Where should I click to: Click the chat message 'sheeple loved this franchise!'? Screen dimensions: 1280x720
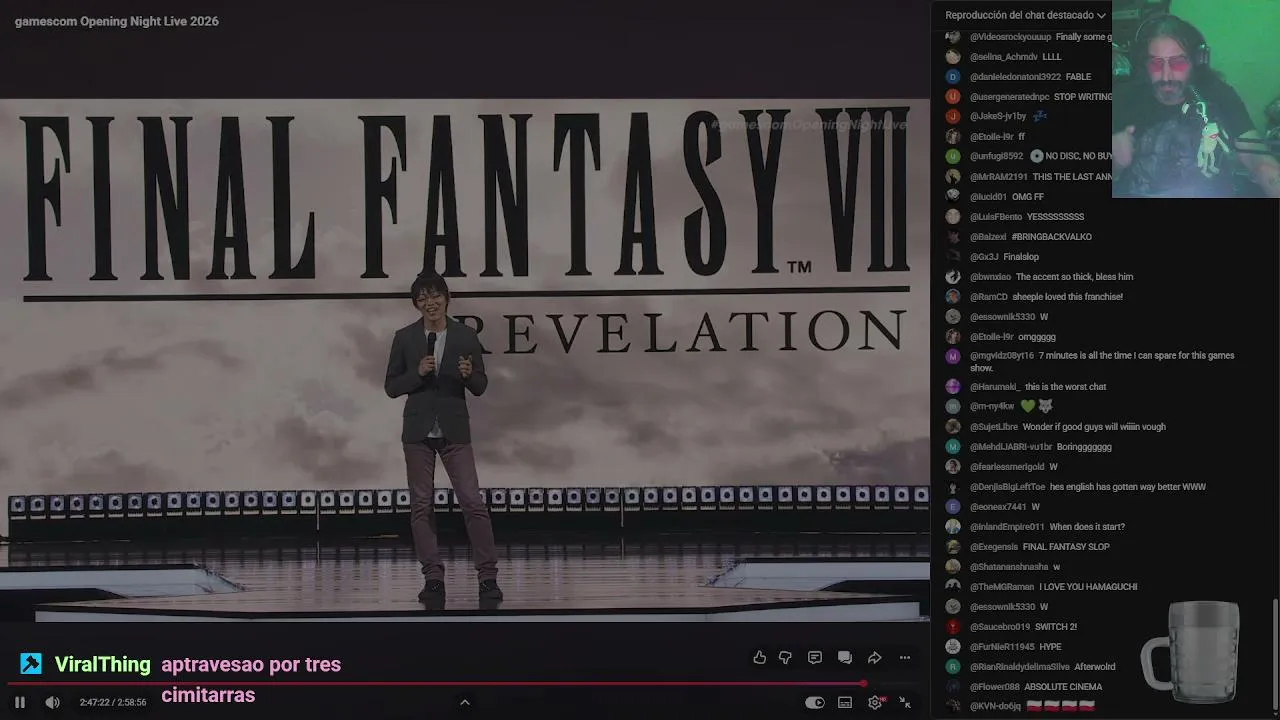pyautogui.click(x=1067, y=297)
